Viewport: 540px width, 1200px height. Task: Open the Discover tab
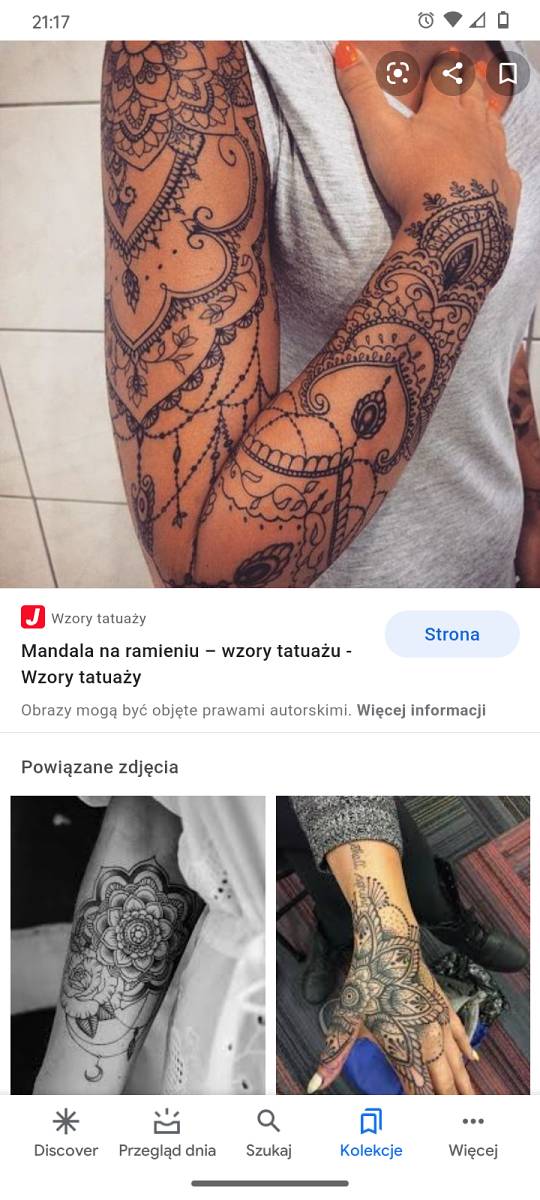click(66, 1134)
